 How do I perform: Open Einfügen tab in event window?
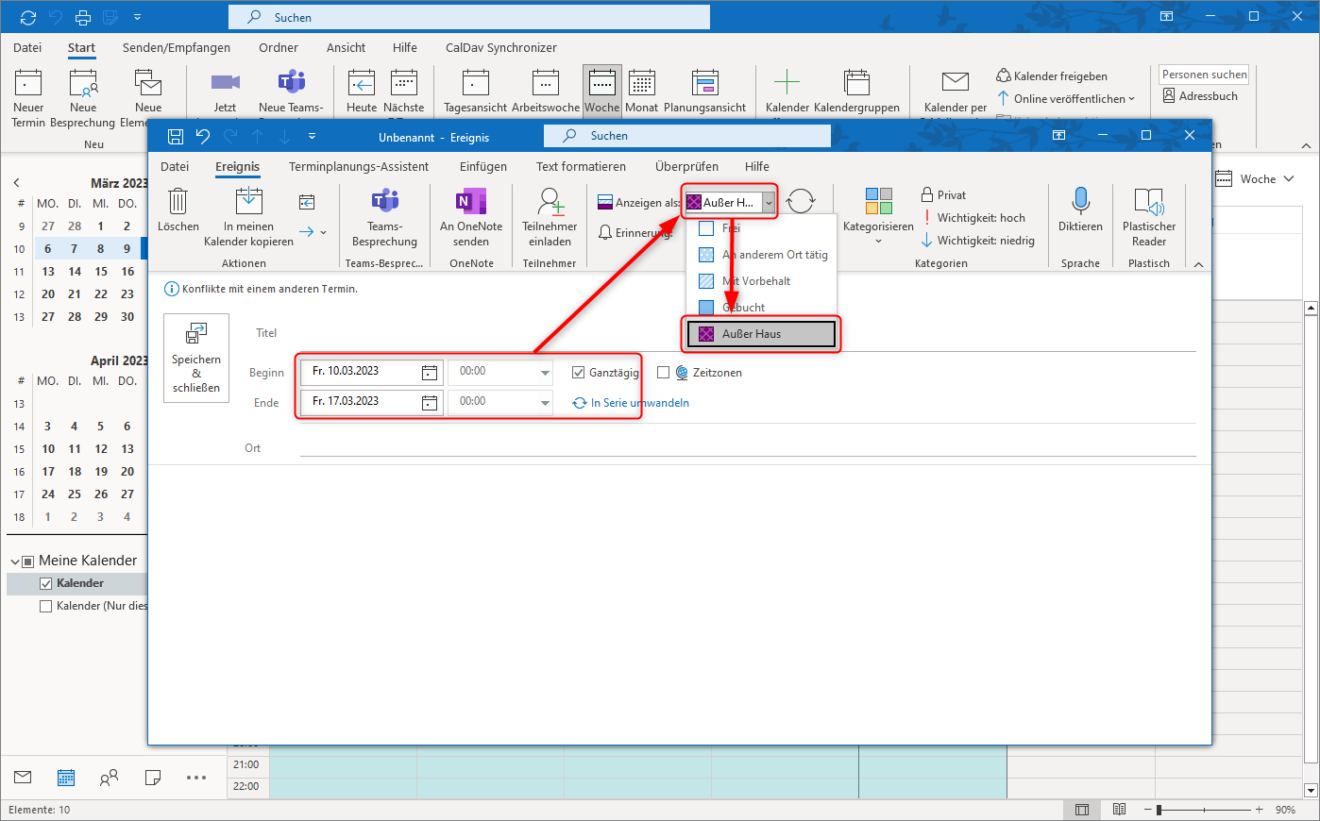(483, 167)
